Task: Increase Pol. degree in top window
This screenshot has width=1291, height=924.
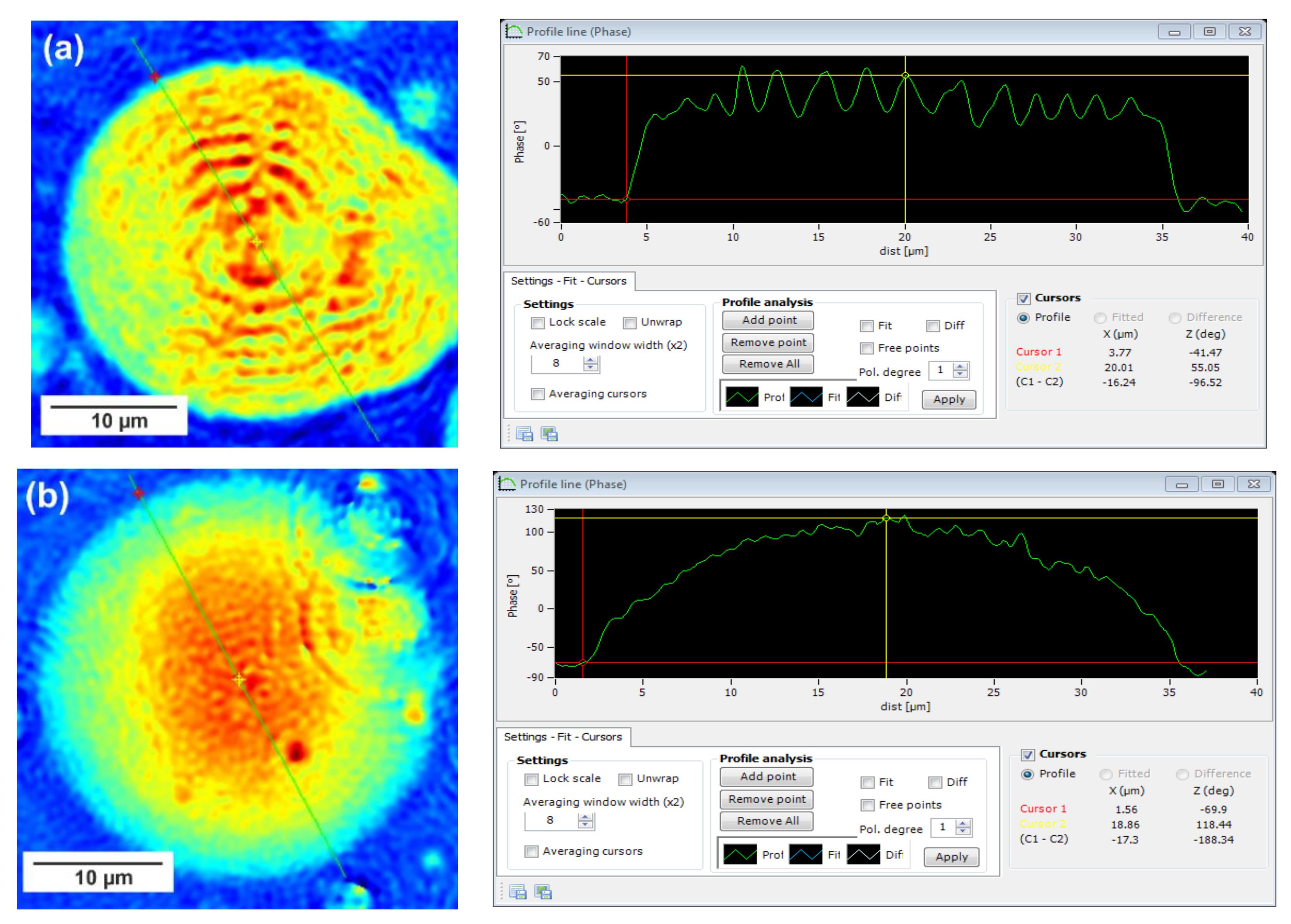Action: (x=961, y=366)
